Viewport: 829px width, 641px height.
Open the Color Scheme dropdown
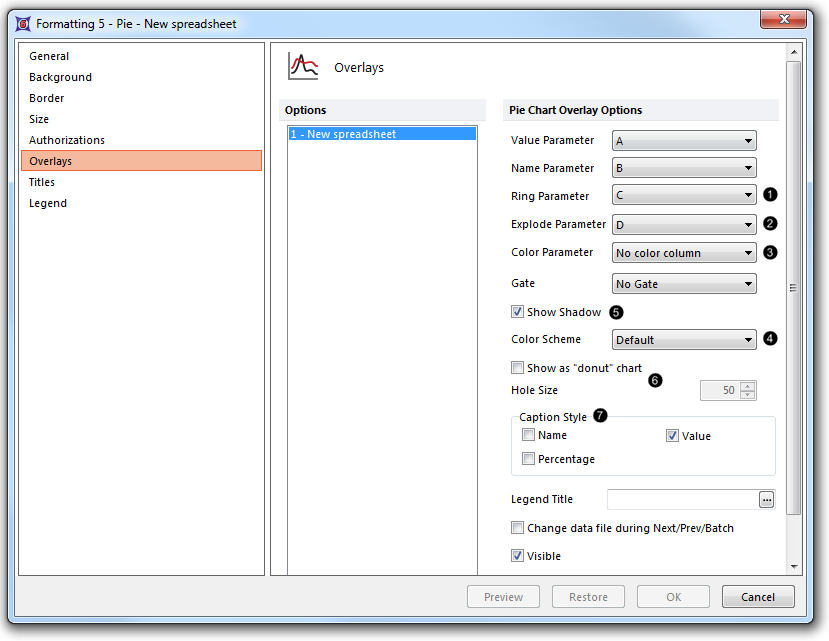click(x=684, y=340)
